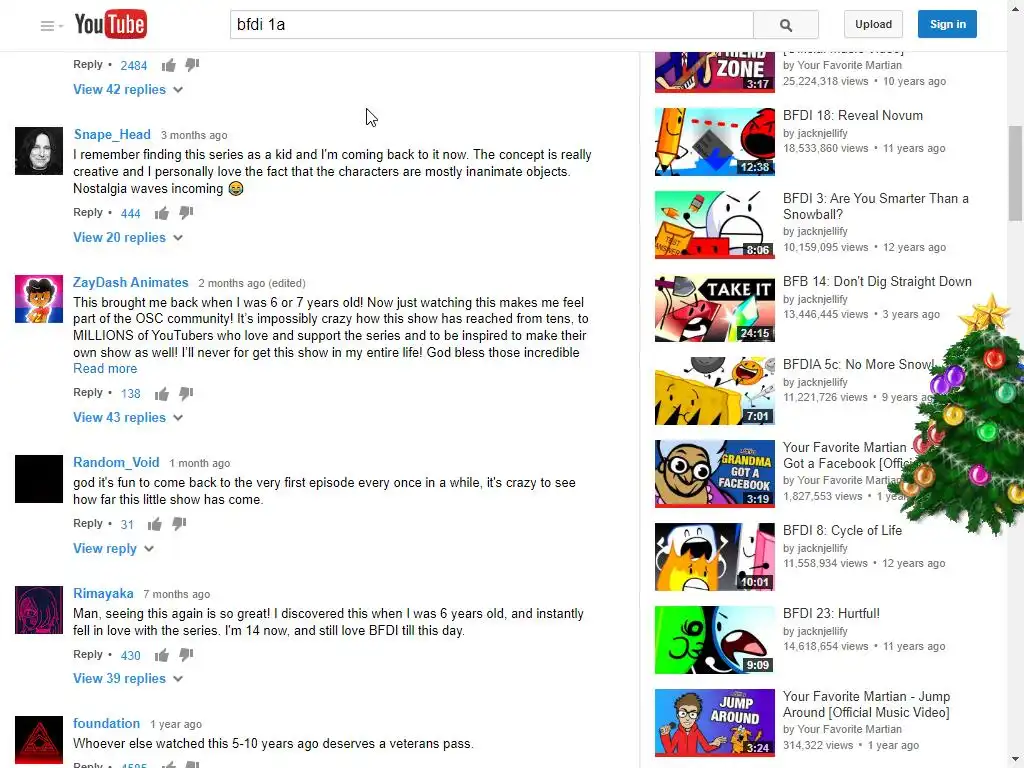Click the Sign in button
Image resolution: width=1024 pixels, height=768 pixels.
[947, 24]
